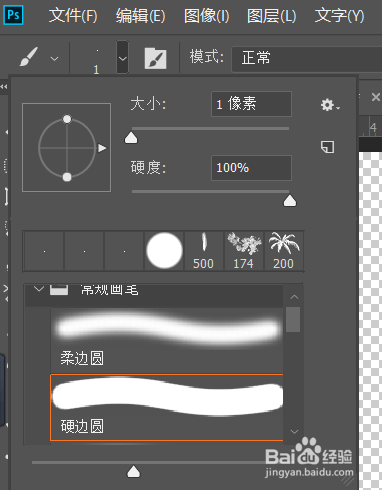Click the hardness slider handle
The width and height of the screenshot is (382, 490).
point(290,201)
